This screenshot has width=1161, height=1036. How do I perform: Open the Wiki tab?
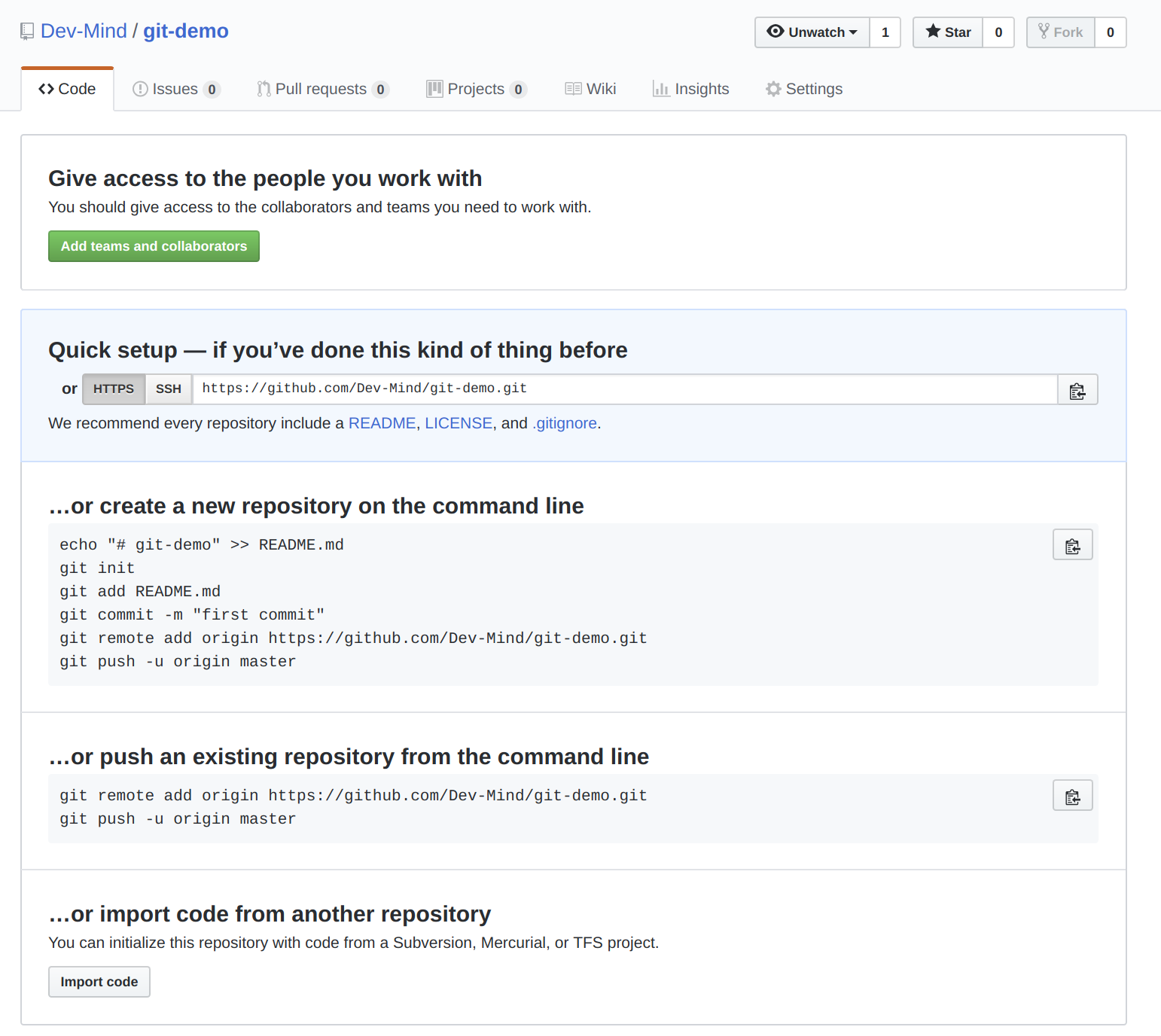pyautogui.click(x=590, y=89)
